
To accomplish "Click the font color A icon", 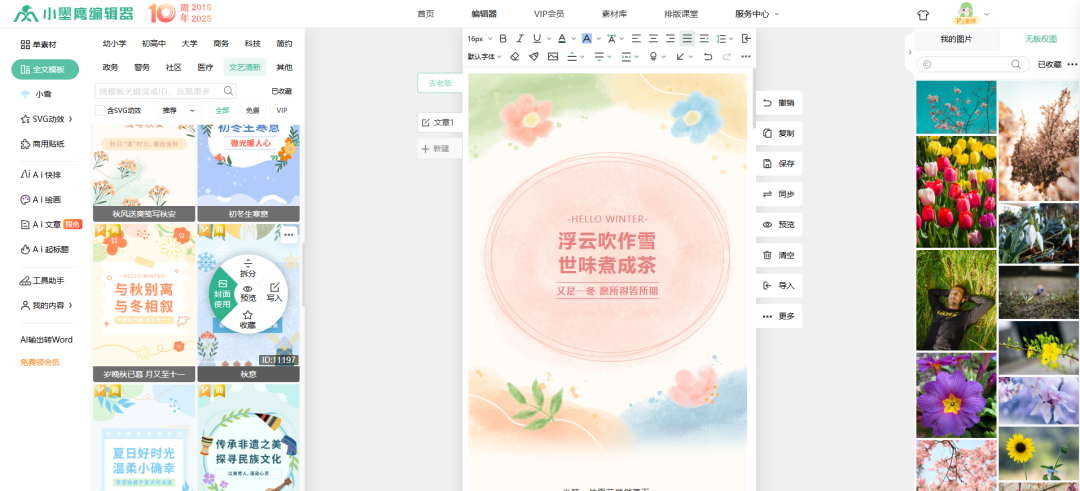I will (562, 39).
